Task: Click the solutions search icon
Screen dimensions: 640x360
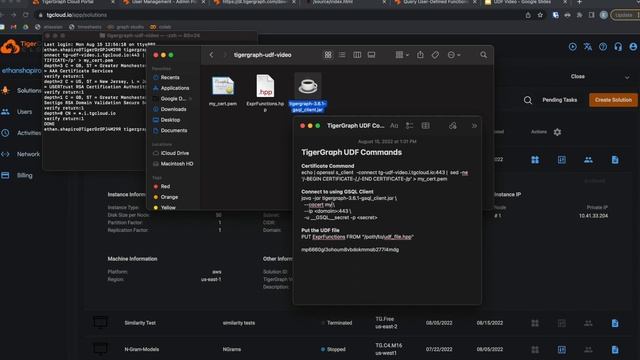Action: [x=528, y=100]
